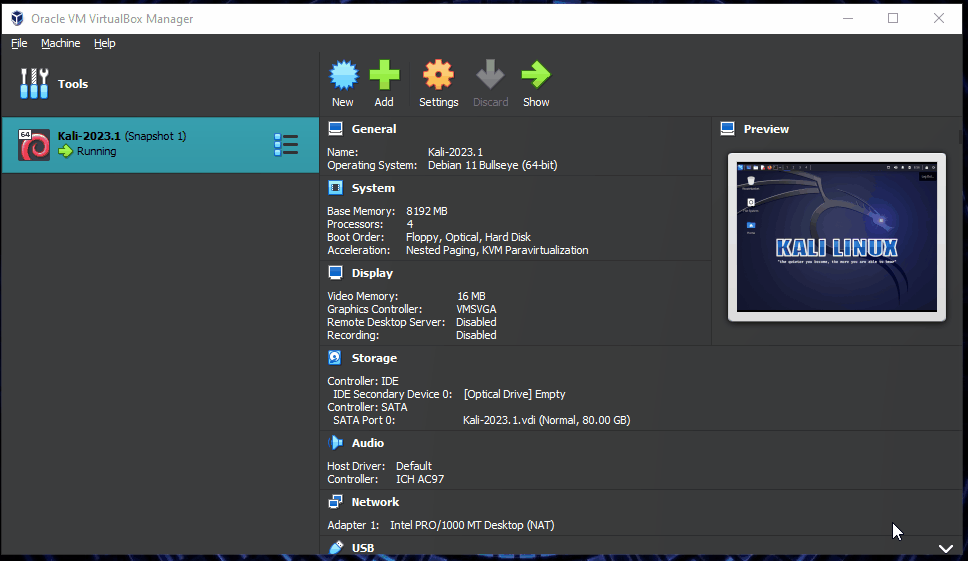The width and height of the screenshot is (968, 561).
Task: Click the Add machine plus icon
Action: (384, 75)
